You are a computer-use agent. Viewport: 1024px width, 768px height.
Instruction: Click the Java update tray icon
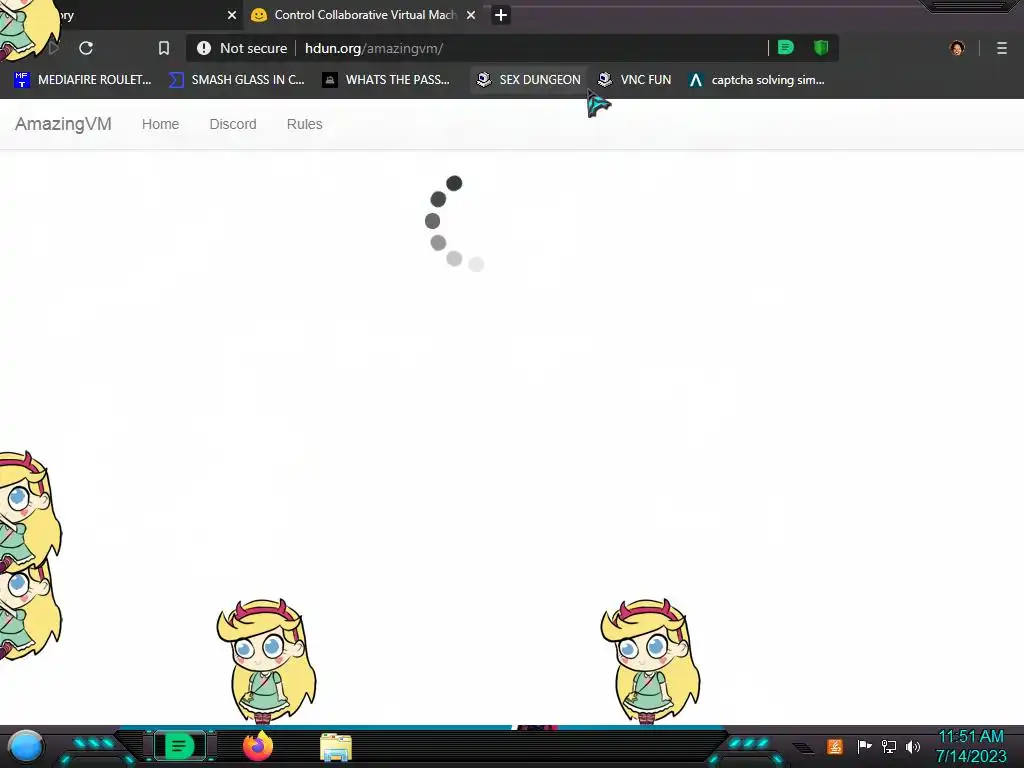pos(835,746)
